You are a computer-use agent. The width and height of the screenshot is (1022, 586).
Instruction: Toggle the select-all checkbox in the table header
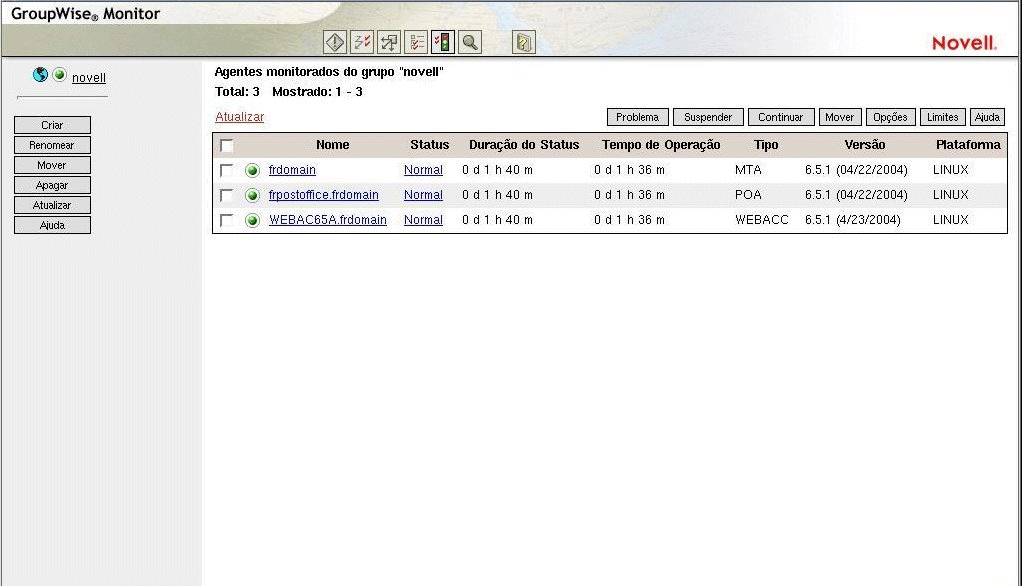[x=227, y=145]
